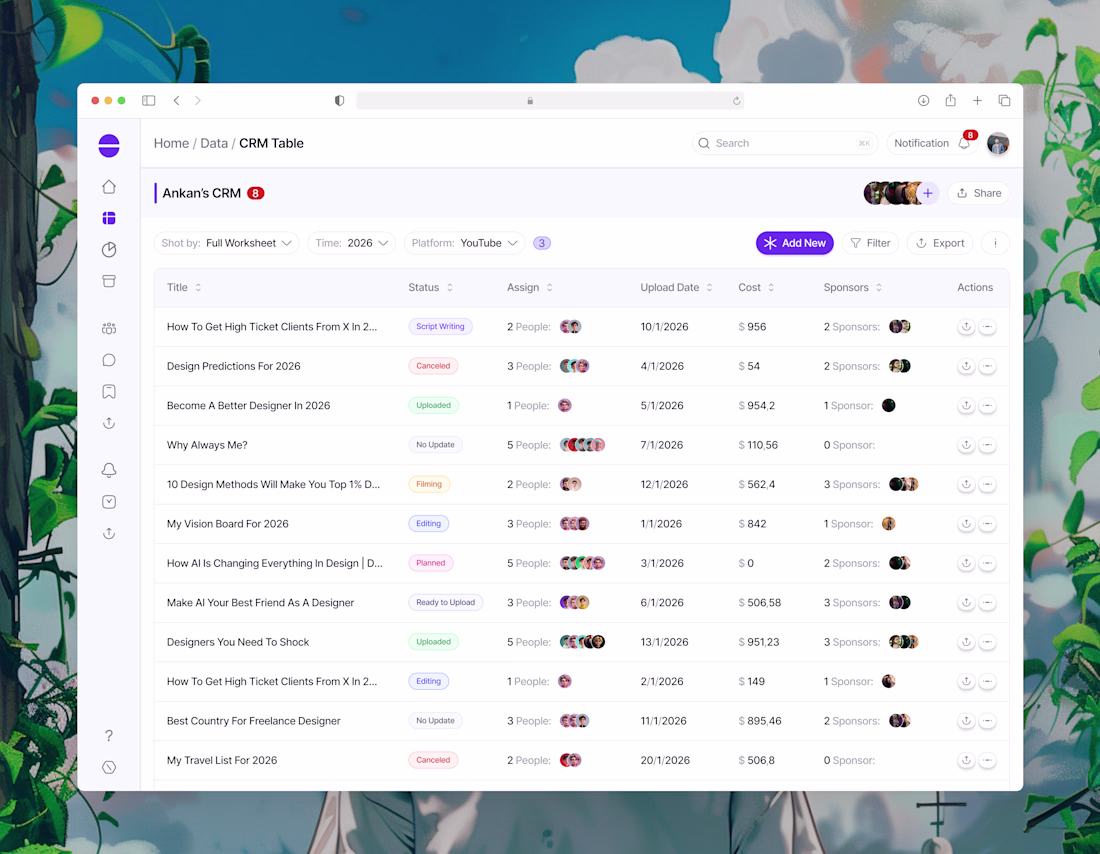Click the '3' filter count badge
Image resolution: width=1100 pixels, height=854 pixels.
542,243
